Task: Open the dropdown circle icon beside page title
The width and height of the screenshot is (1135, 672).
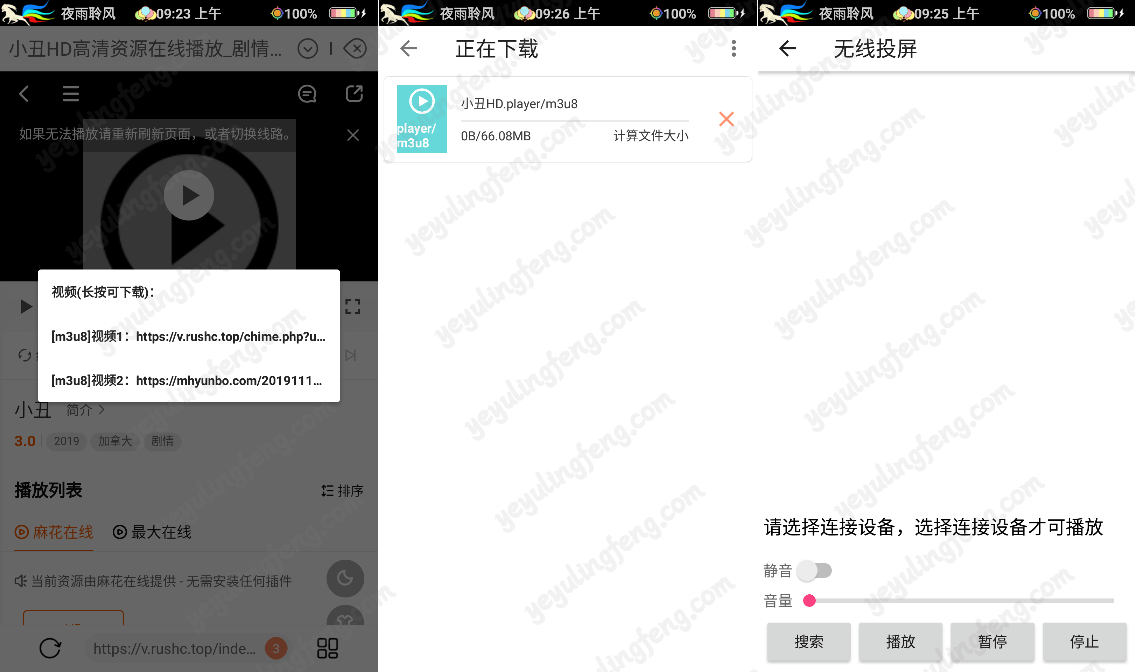Action: [x=308, y=49]
